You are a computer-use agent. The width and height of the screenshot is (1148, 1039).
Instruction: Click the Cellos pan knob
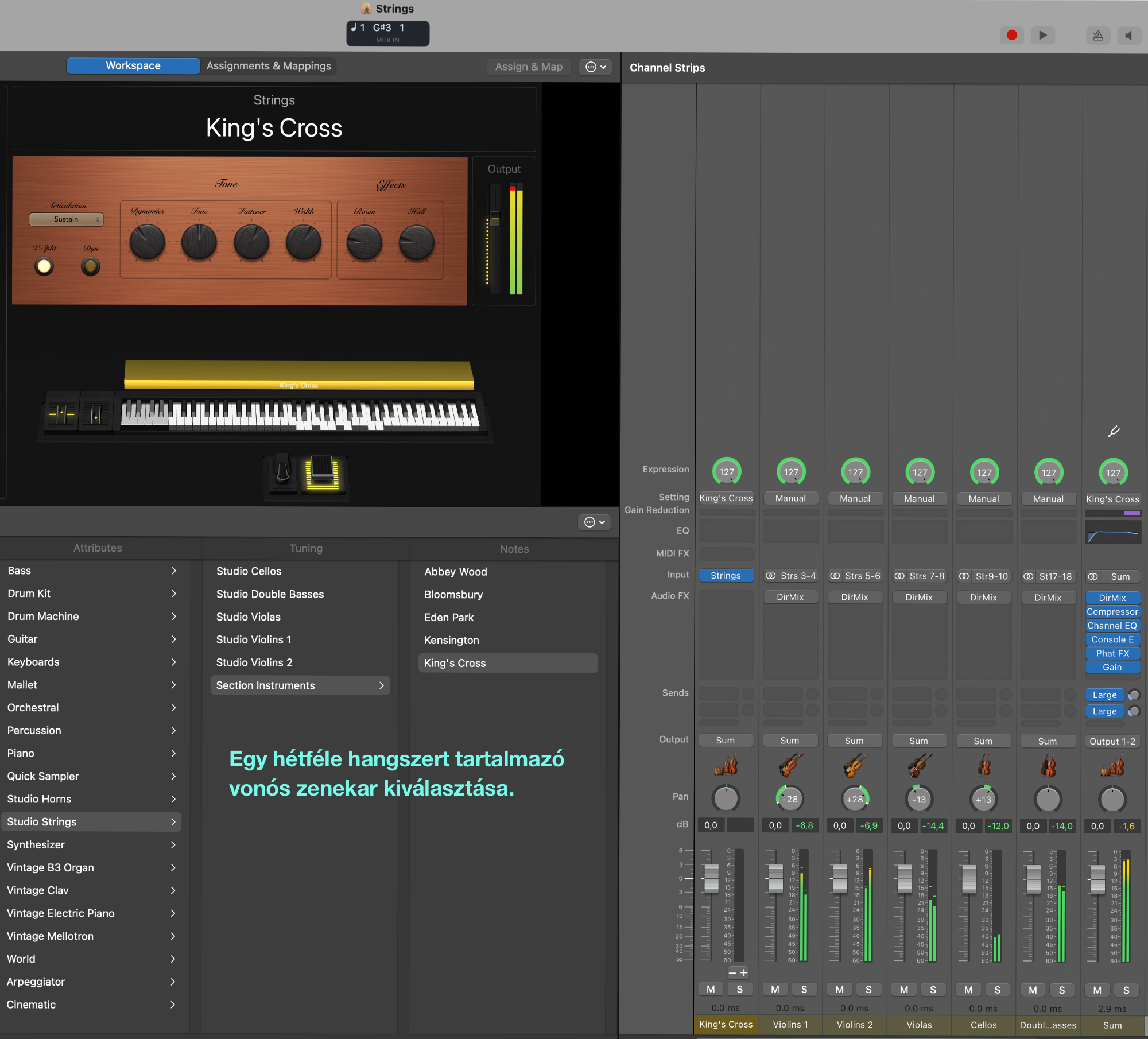pyautogui.click(x=983, y=798)
